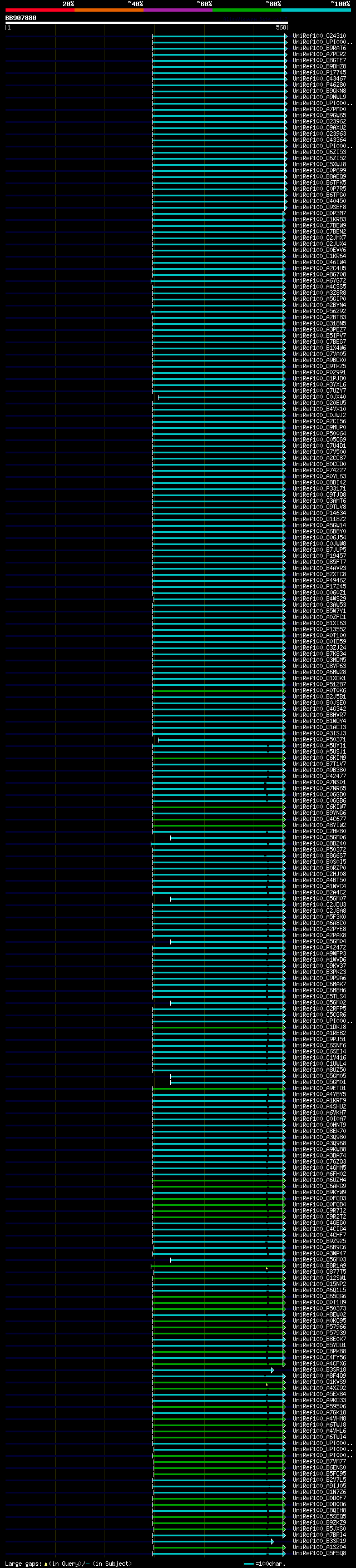This screenshot has height=1568, width=356.
Task: Open hit UniRef100_B9GW65
Action: tap(319, 115)
